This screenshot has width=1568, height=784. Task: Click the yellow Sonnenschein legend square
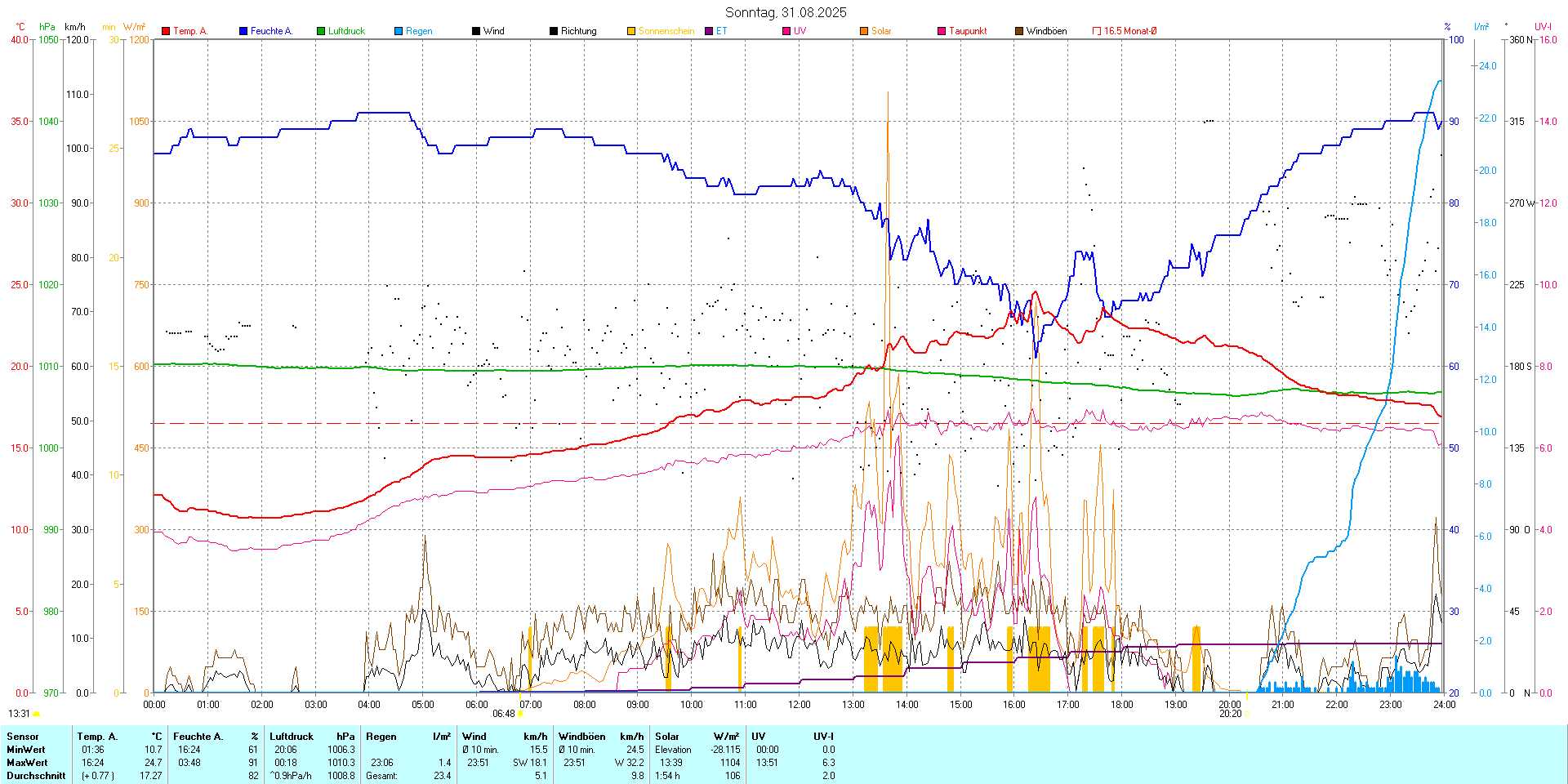click(631, 31)
